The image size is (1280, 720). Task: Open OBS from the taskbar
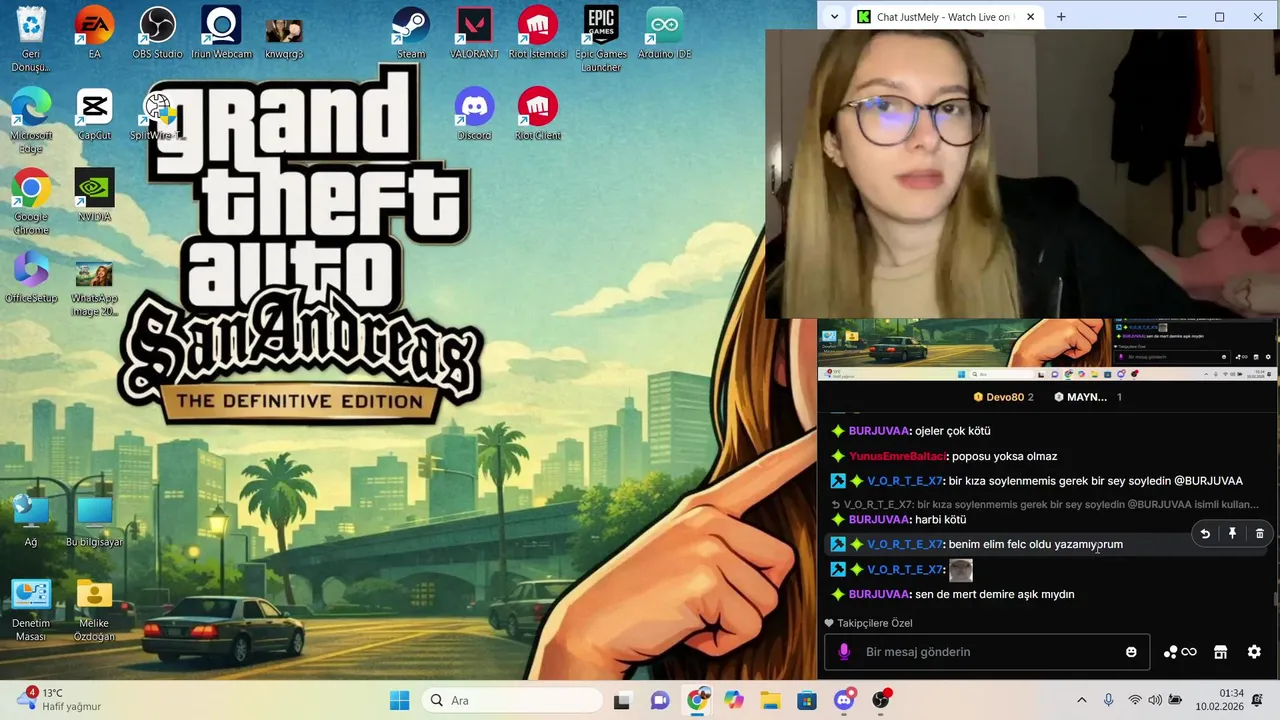coord(881,700)
